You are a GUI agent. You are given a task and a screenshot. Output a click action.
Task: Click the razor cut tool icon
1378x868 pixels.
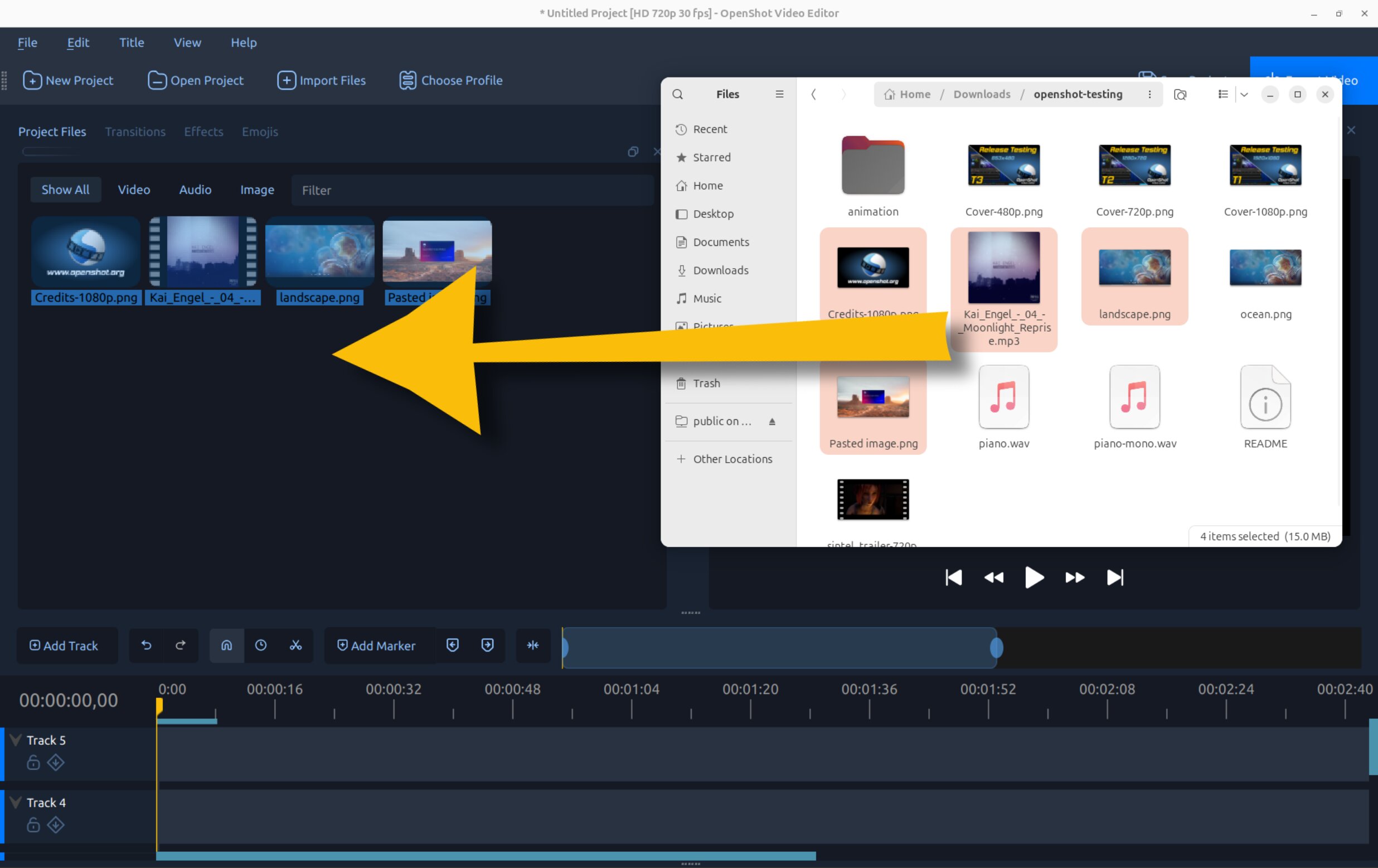coord(295,646)
